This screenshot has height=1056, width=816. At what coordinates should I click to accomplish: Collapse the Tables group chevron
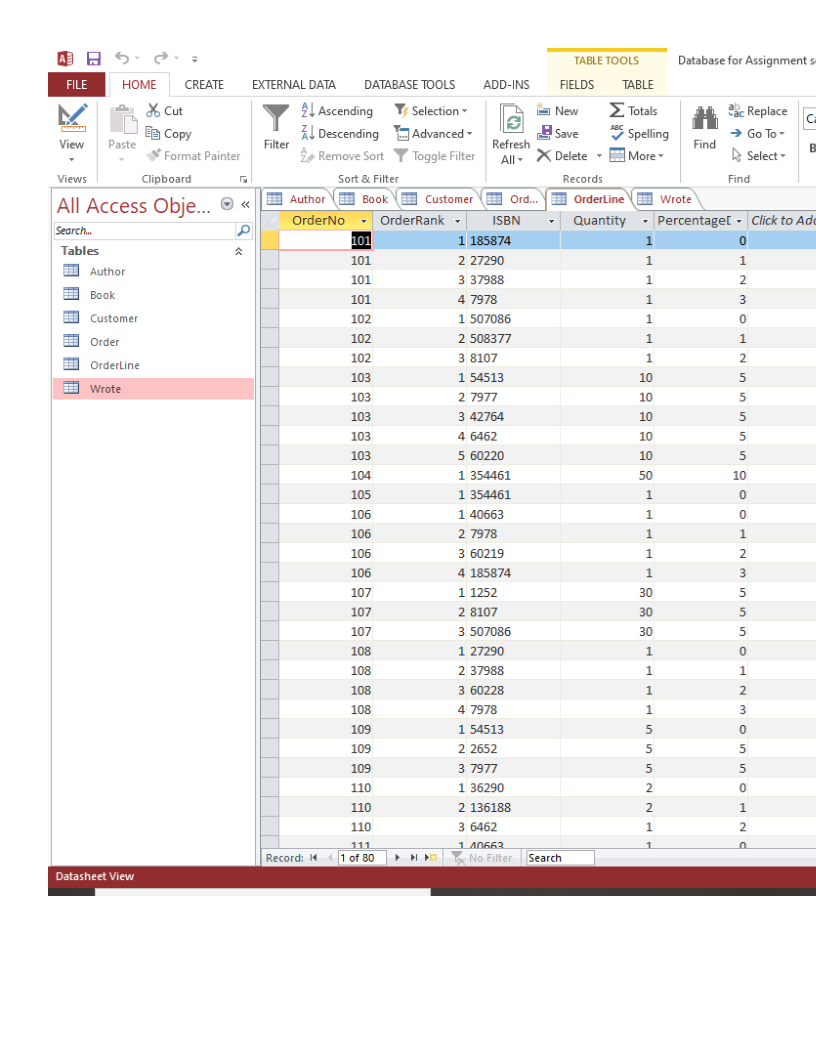click(238, 251)
